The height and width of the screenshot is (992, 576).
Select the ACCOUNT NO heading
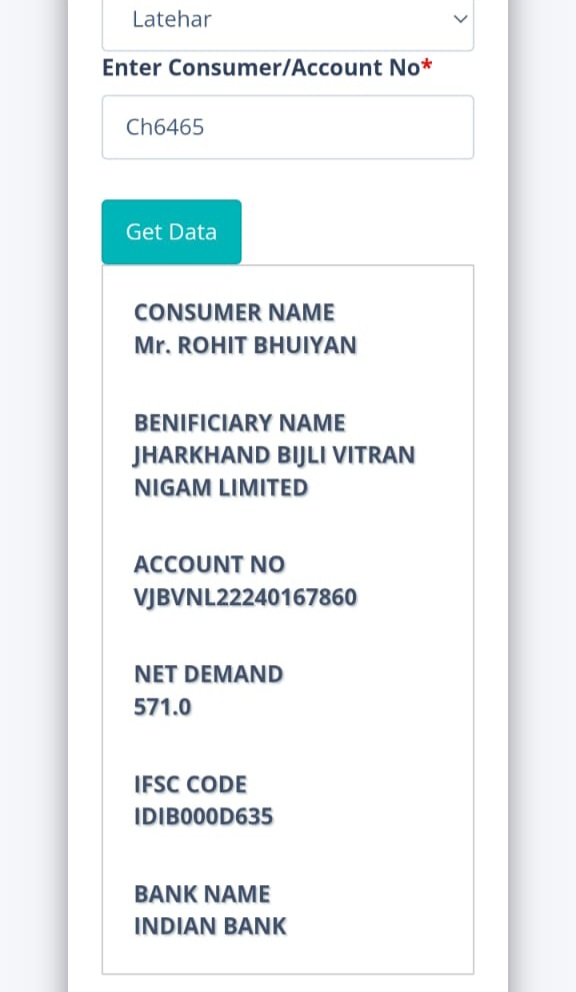(210, 564)
